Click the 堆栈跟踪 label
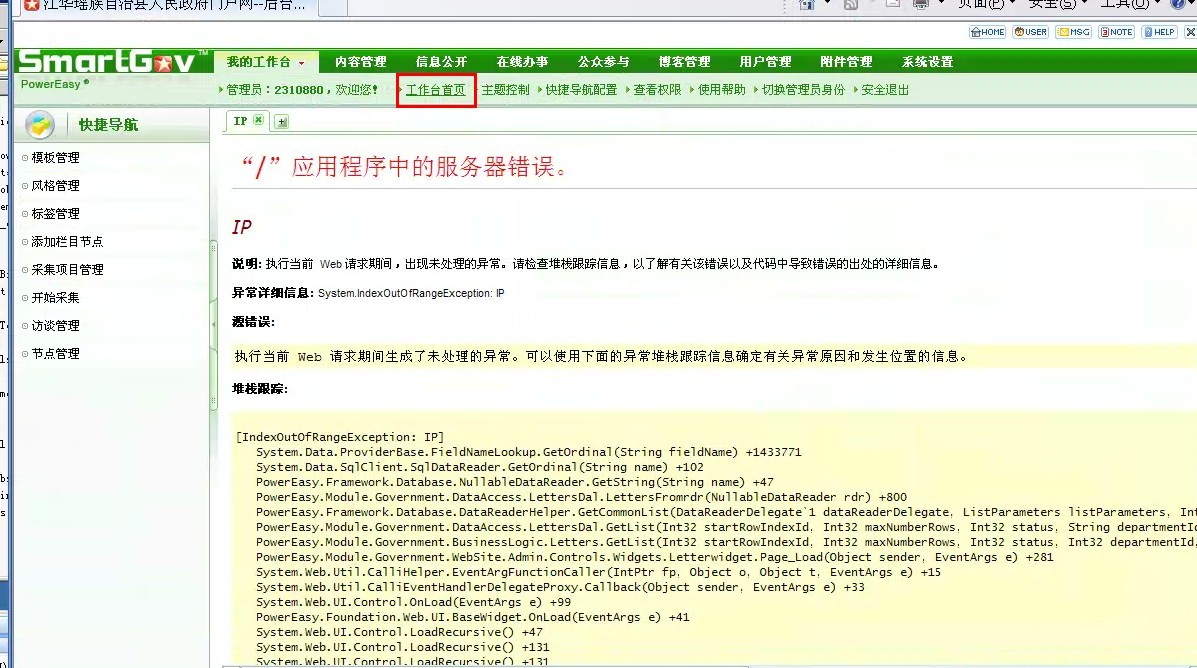This screenshot has height=668, width=1197. (x=260, y=389)
